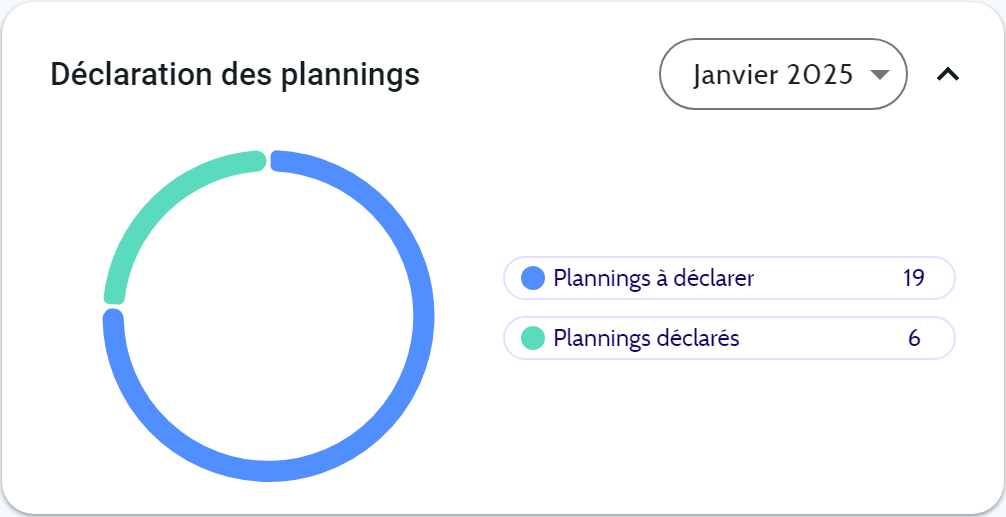Screen dimensions: 1006x517
Task: Click the empty center of the donut chart
Action: tap(269, 316)
